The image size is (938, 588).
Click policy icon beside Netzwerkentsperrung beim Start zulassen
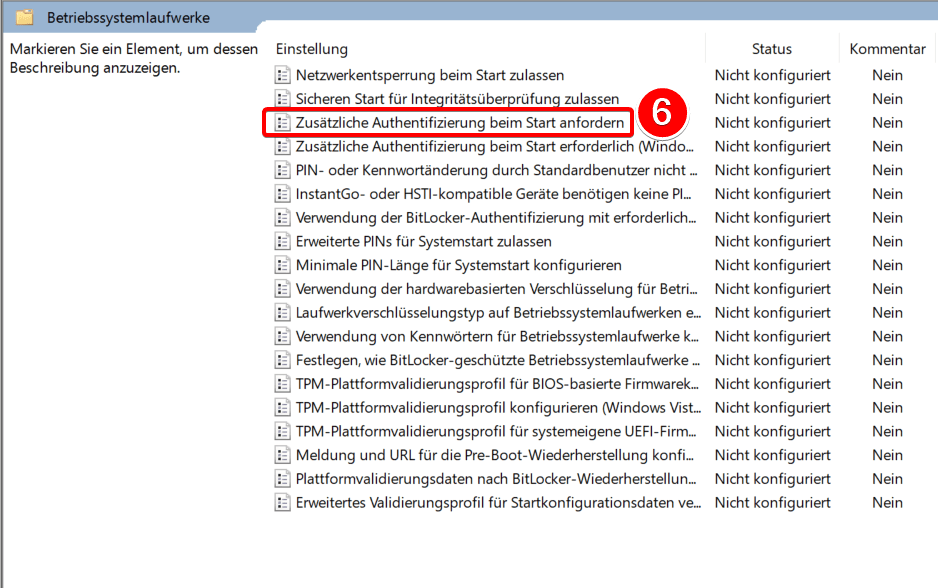pyautogui.click(x=282, y=75)
